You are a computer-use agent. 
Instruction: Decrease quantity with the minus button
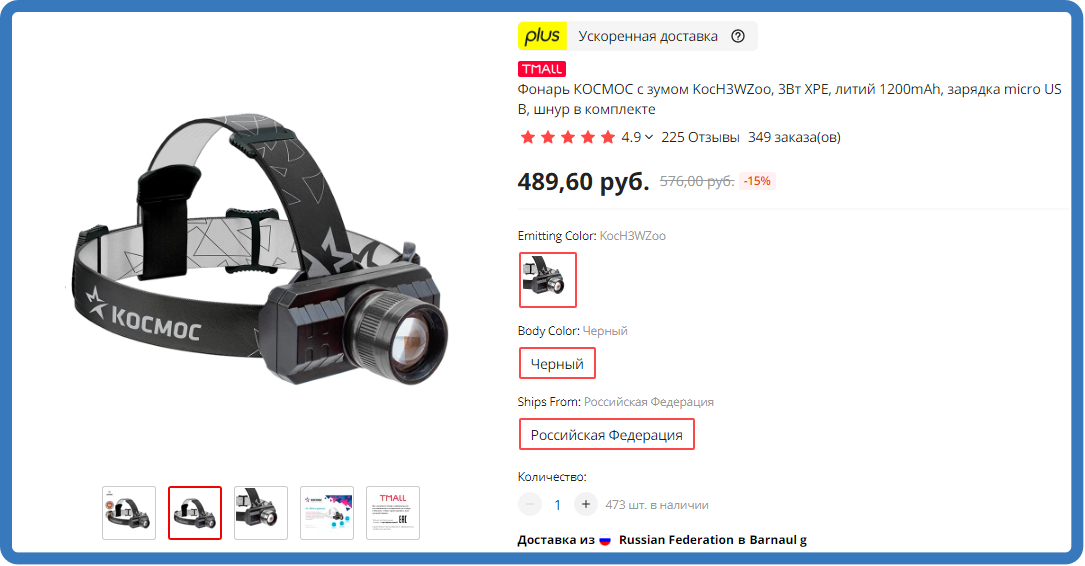coord(529,504)
